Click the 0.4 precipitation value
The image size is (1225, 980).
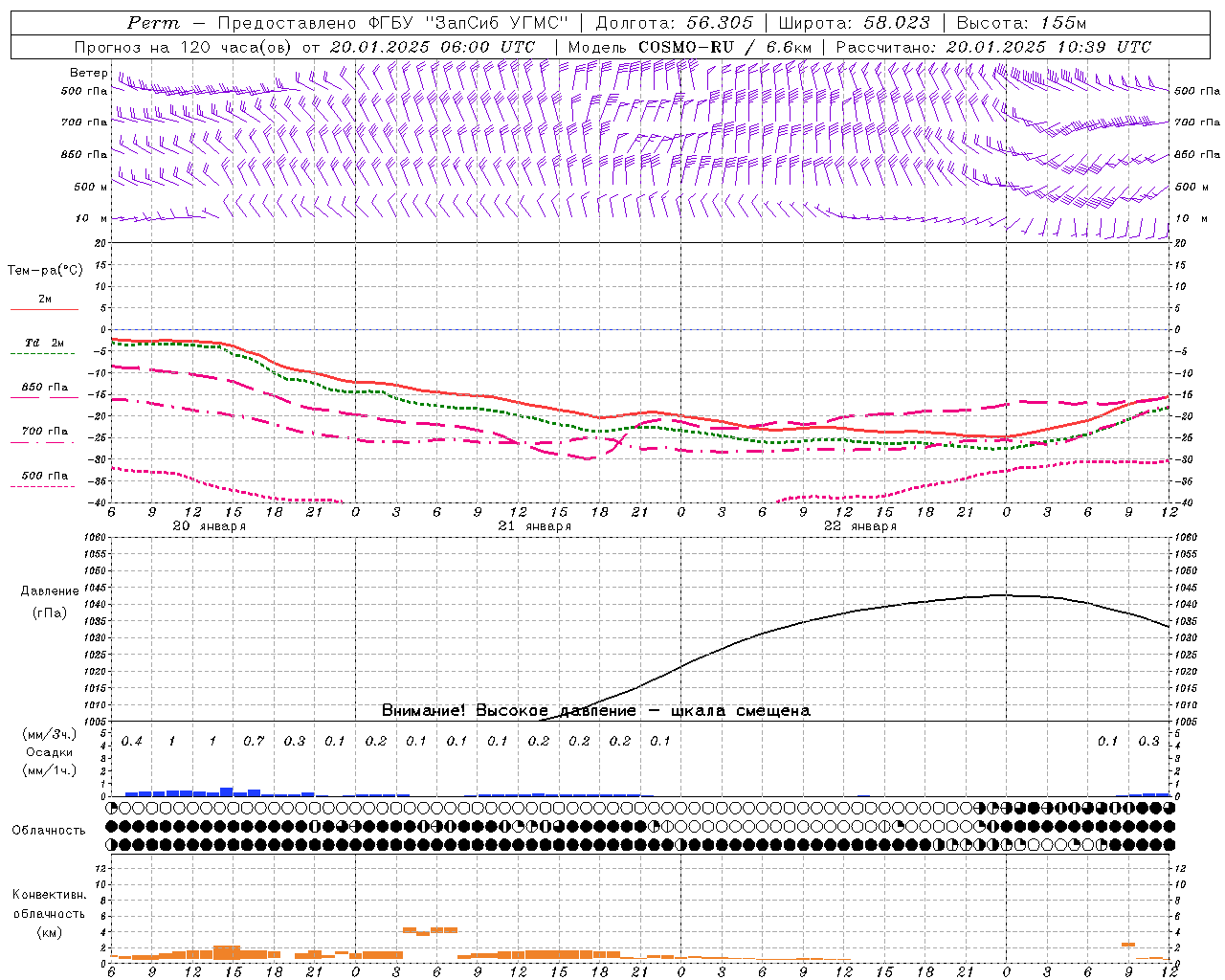pyautogui.click(x=131, y=742)
